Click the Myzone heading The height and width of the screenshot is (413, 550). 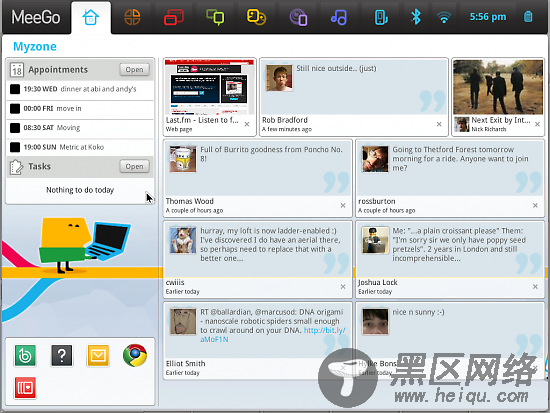click(35, 47)
